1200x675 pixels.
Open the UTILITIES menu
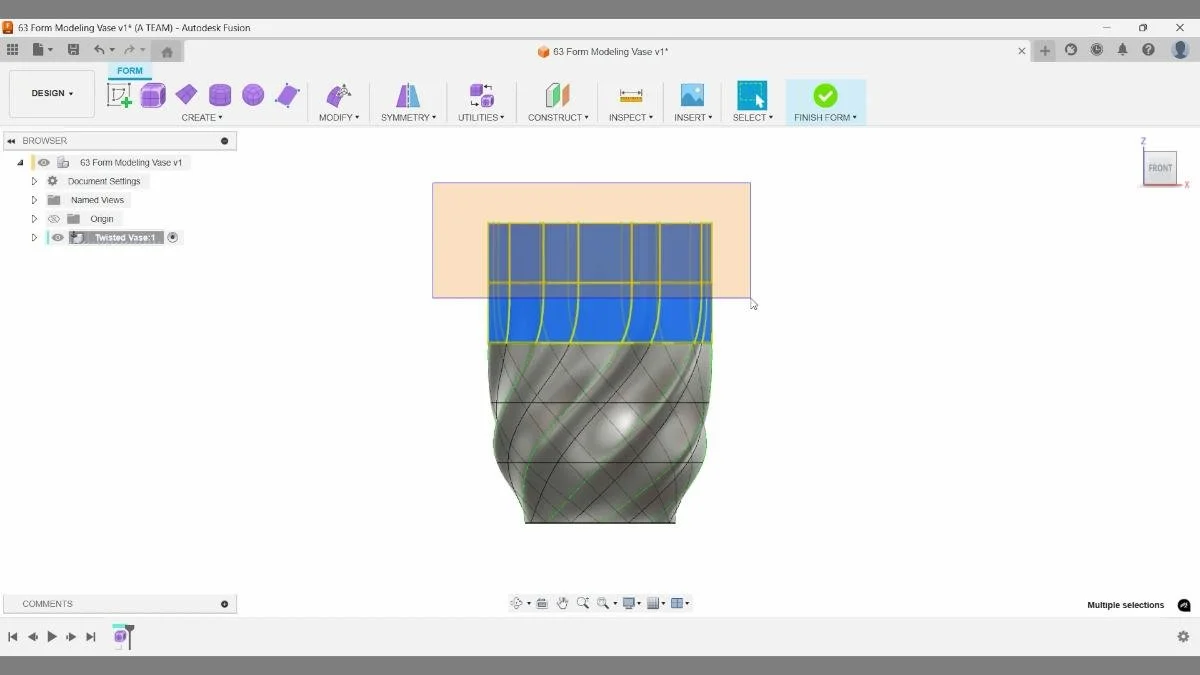481,118
